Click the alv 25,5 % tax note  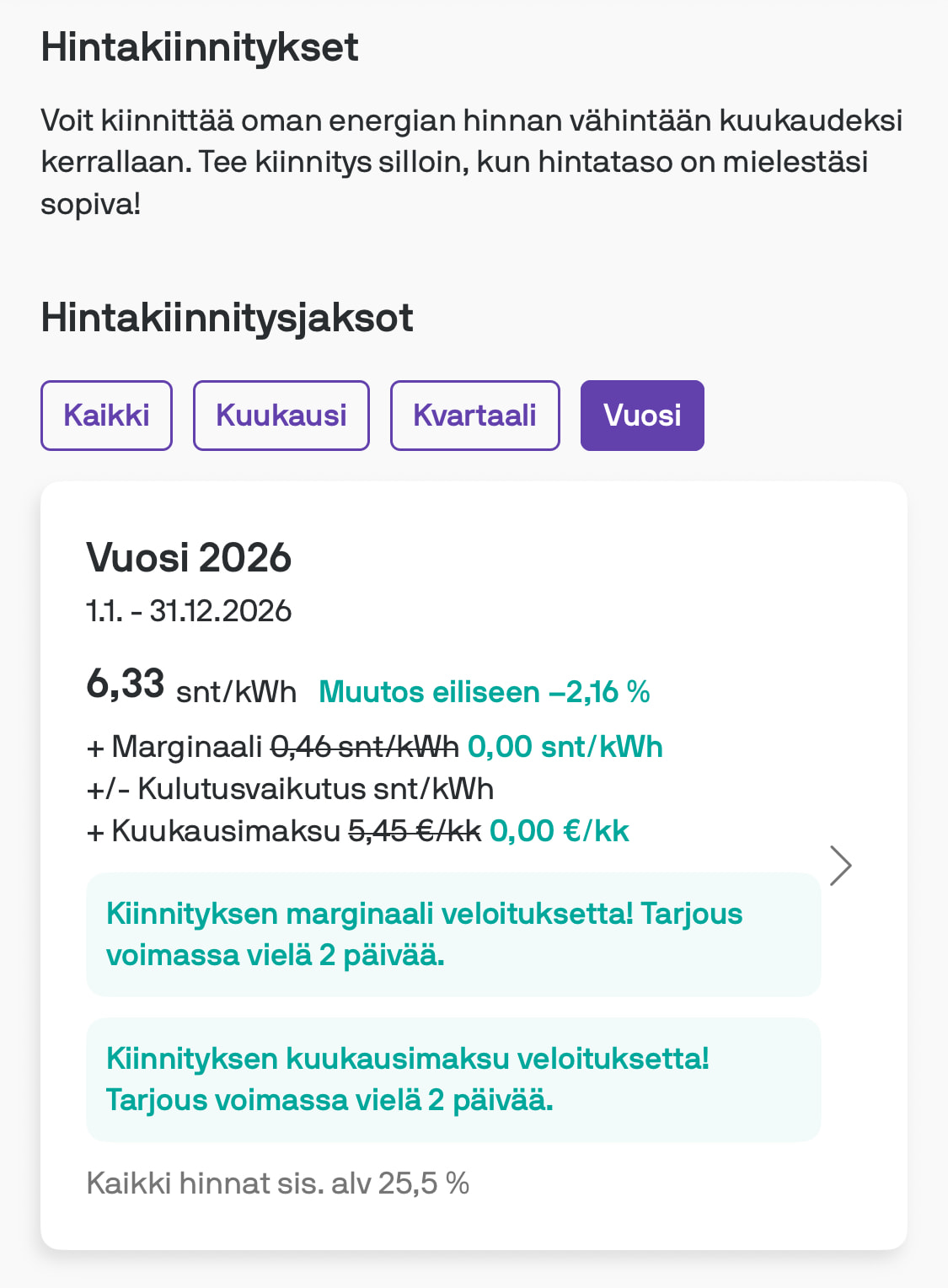[x=278, y=1183]
